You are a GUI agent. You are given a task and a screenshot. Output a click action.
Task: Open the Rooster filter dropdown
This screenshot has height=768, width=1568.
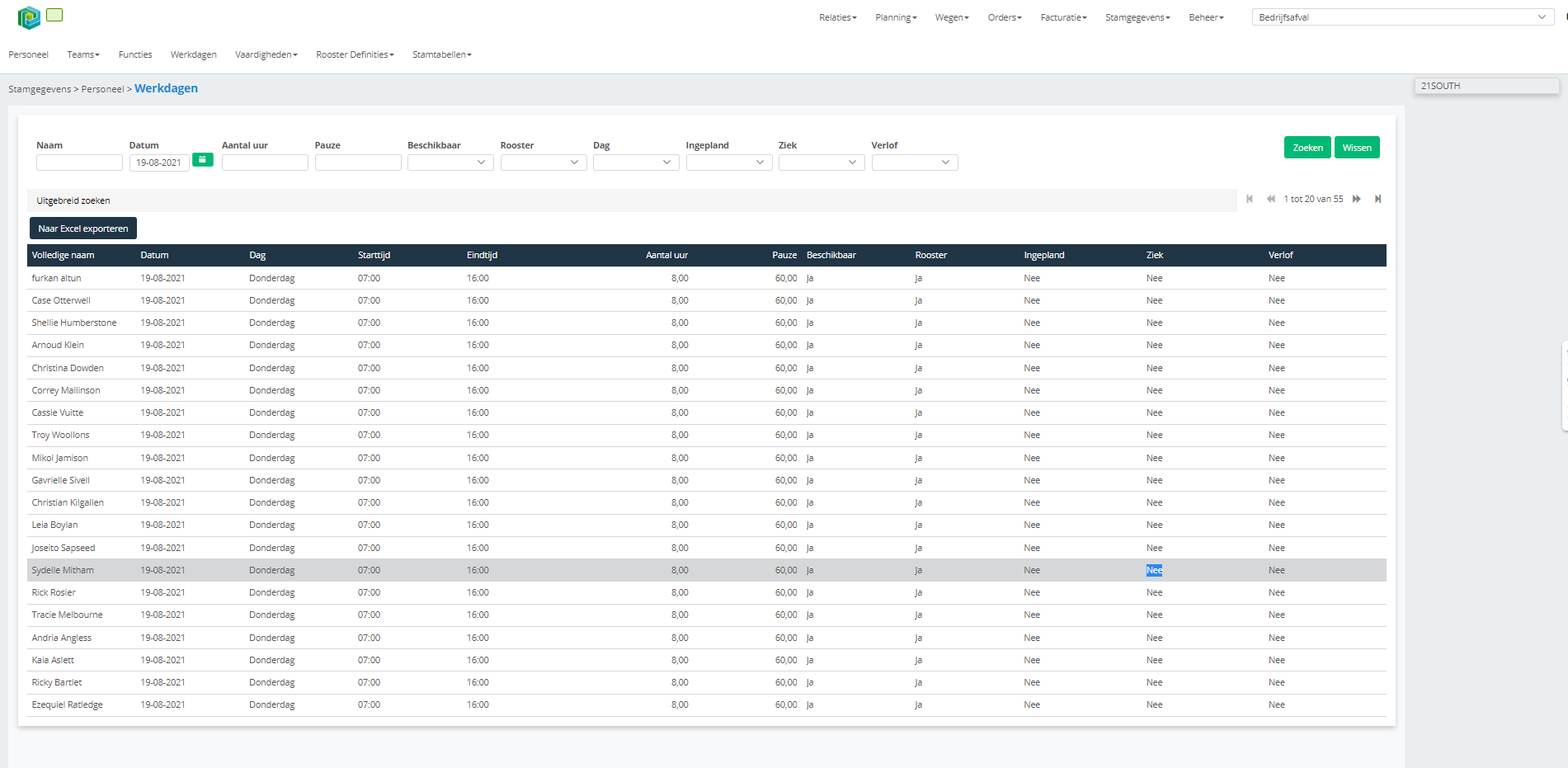pos(544,163)
